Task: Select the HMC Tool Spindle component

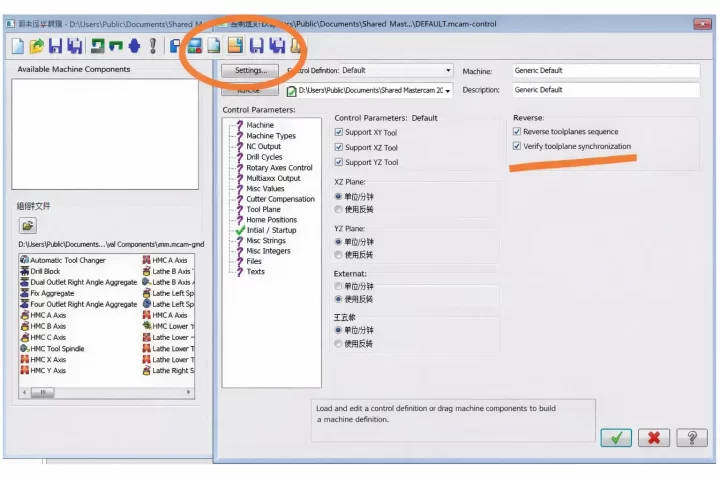Action: [x=52, y=349]
